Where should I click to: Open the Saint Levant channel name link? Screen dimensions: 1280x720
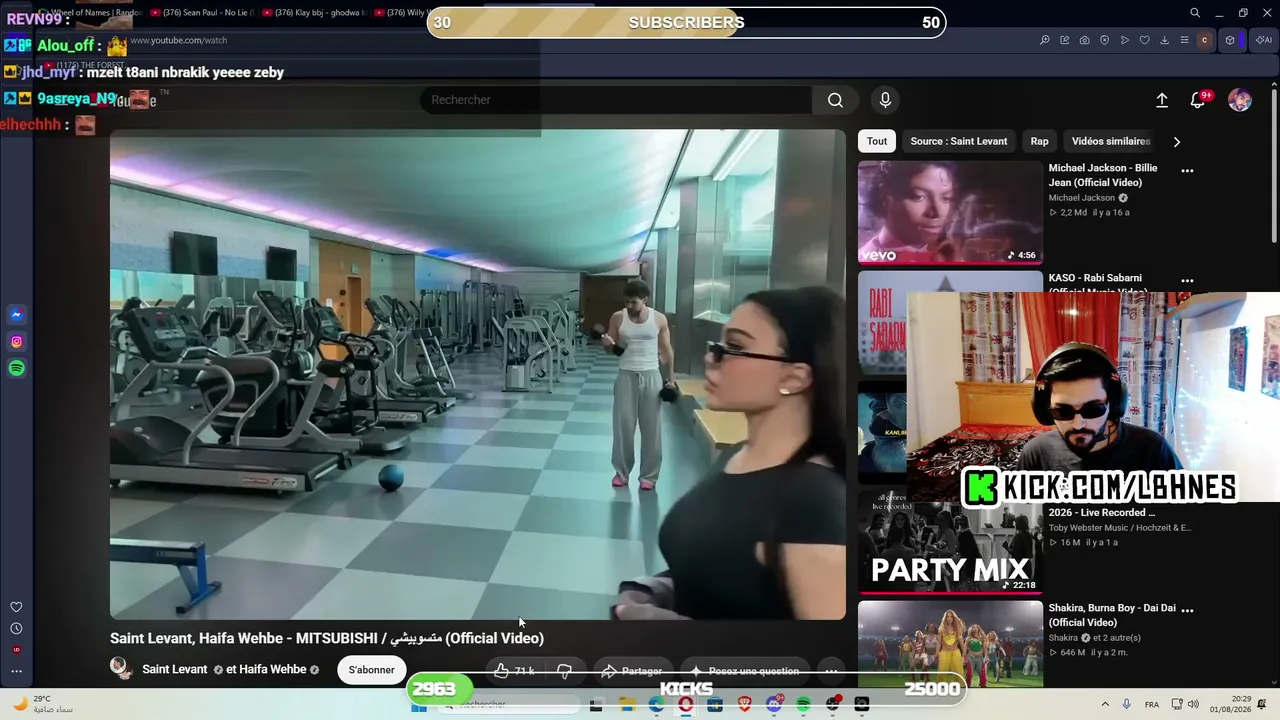175,670
